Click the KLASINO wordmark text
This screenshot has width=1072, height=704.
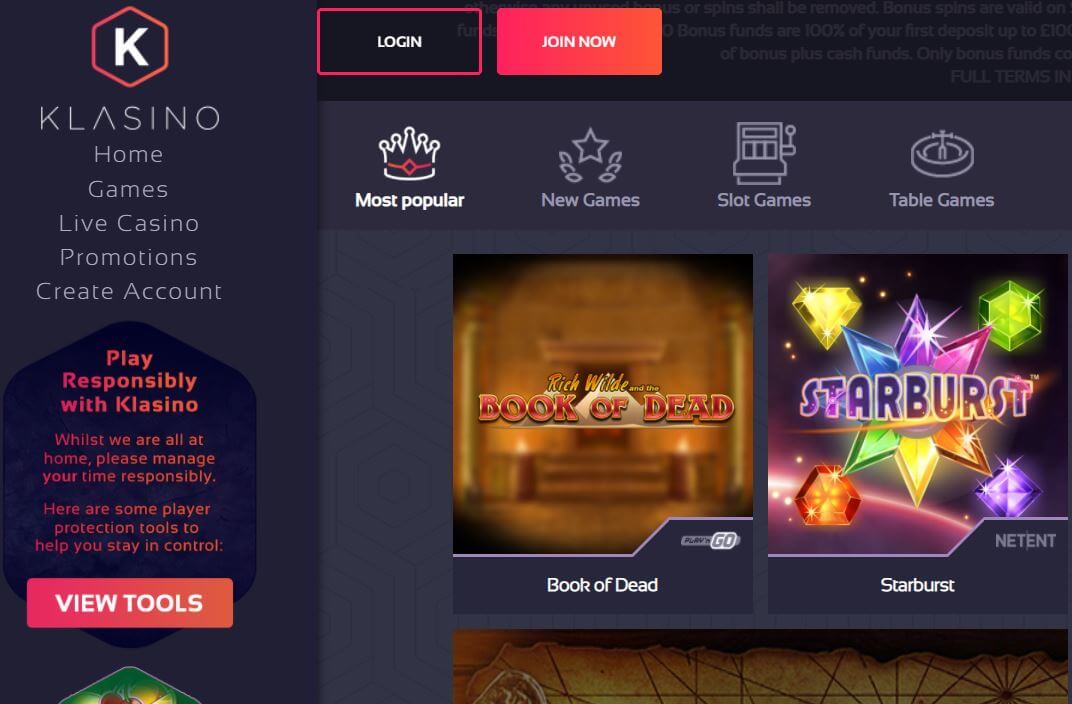(x=129, y=118)
